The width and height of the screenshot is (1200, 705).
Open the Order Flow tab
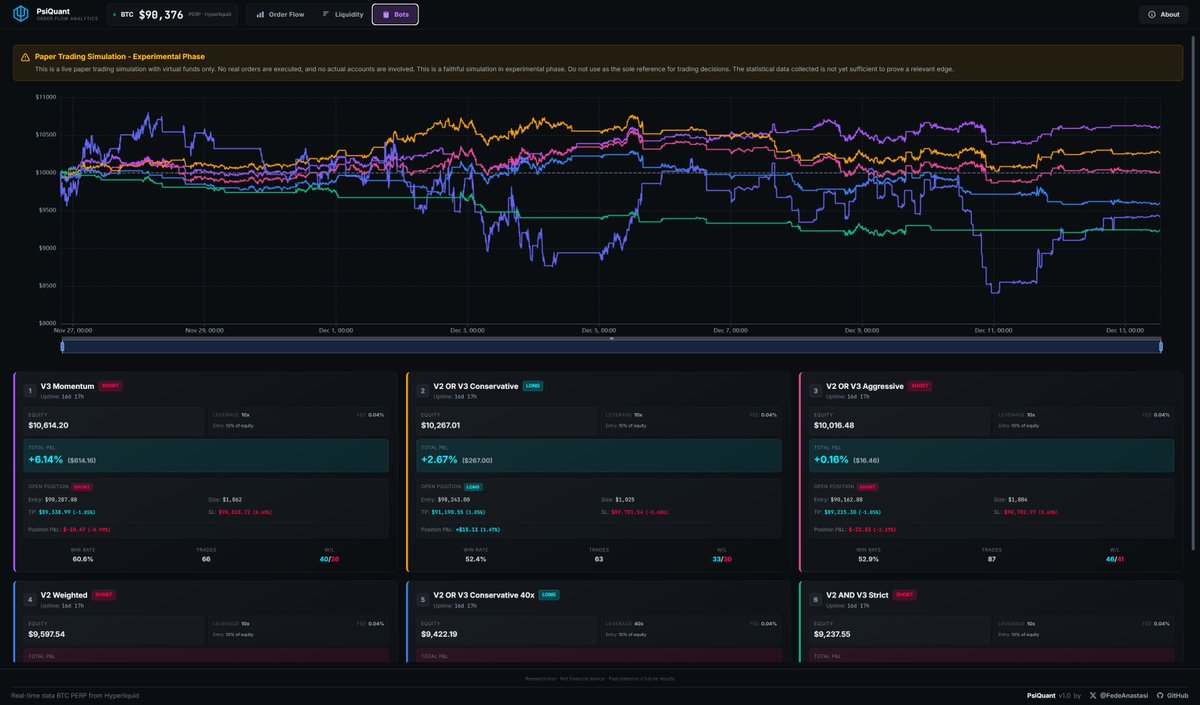pyautogui.click(x=280, y=14)
